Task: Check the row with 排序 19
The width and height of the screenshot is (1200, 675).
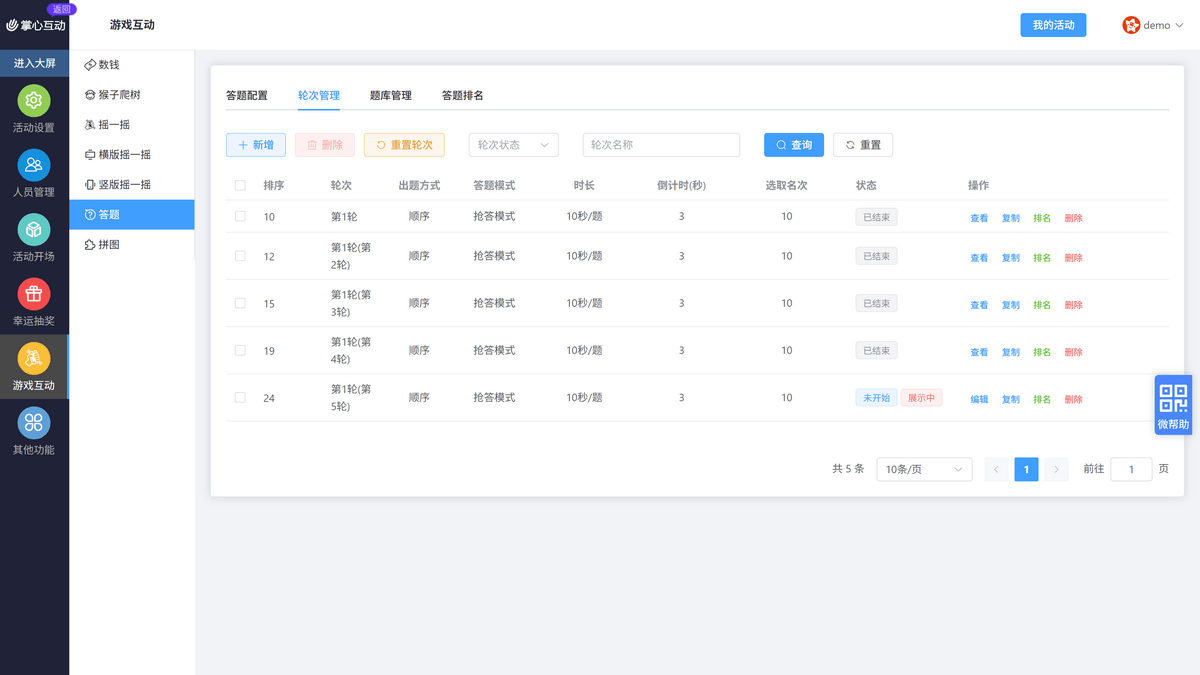Action: point(240,350)
